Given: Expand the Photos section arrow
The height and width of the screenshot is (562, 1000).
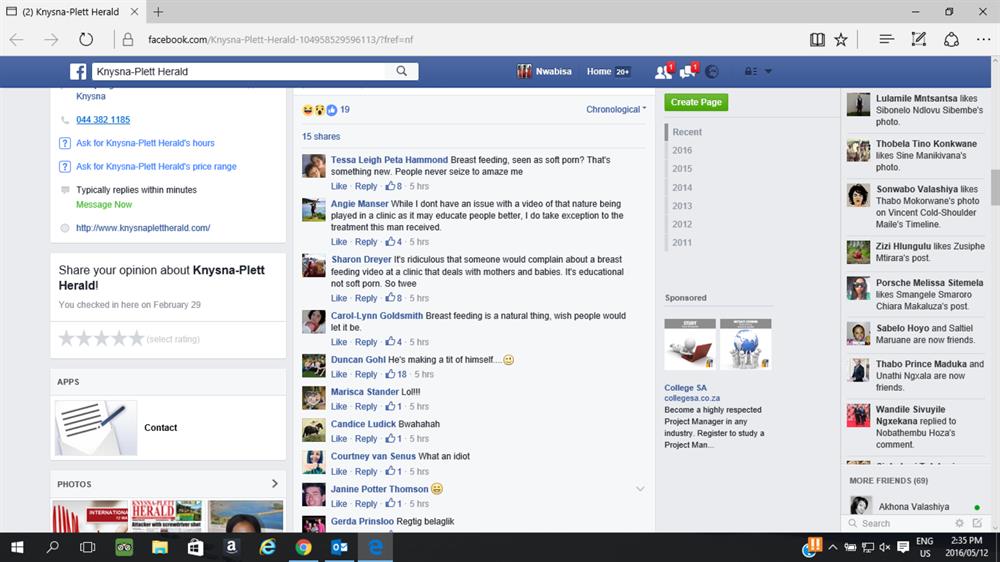Looking at the screenshot, I should click(x=275, y=484).
